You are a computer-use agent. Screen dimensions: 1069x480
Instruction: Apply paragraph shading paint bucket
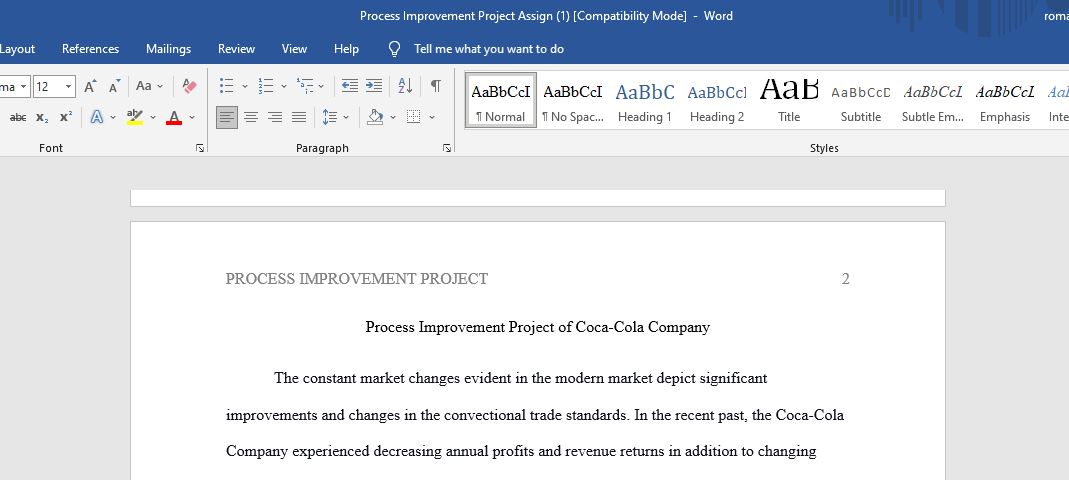(x=375, y=117)
